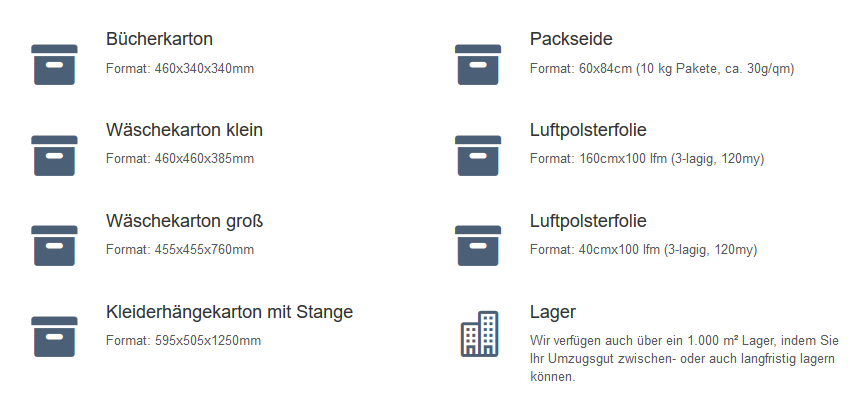Click the Lager heading

click(552, 312)
